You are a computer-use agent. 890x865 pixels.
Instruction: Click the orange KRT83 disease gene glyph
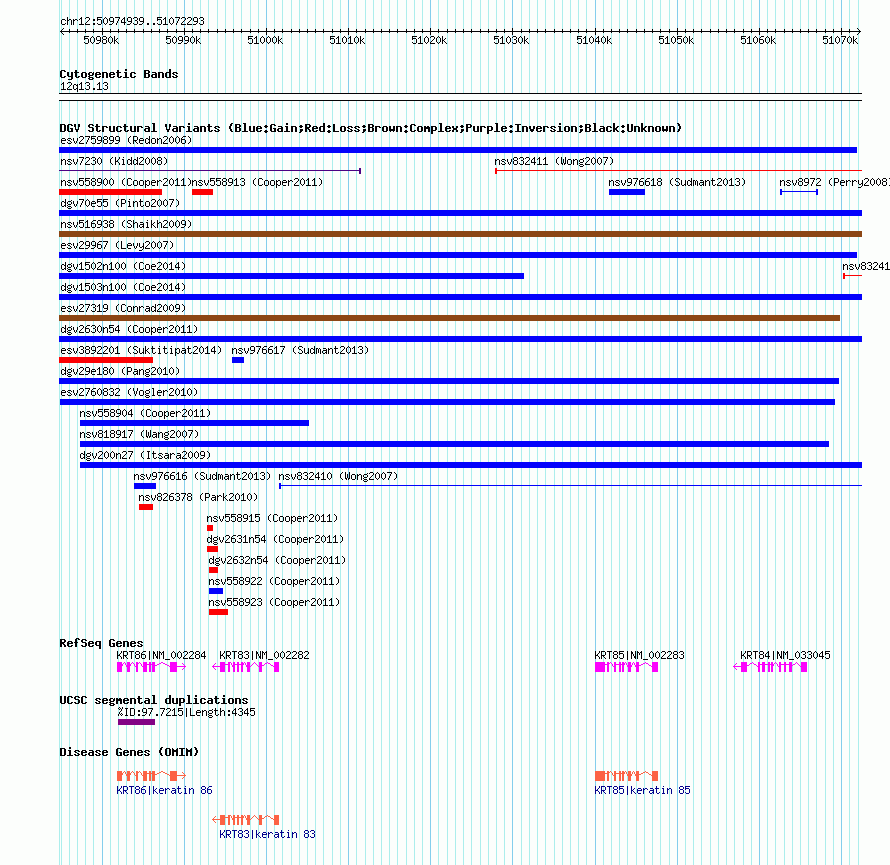click(246, 820)
